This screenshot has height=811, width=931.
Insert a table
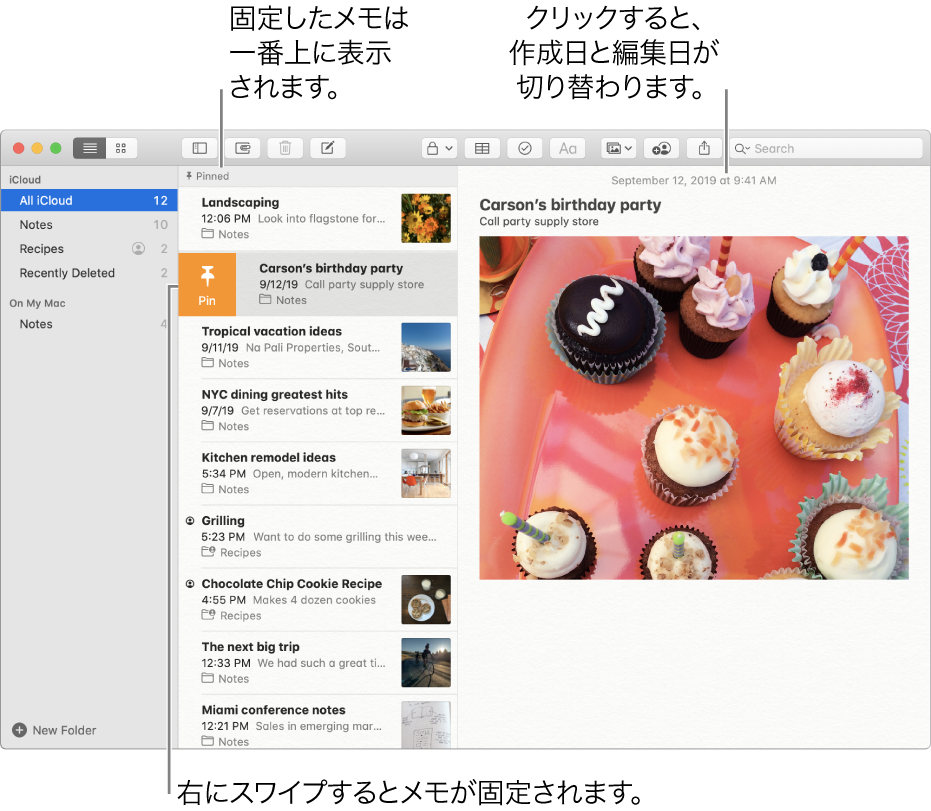[482, 148]
